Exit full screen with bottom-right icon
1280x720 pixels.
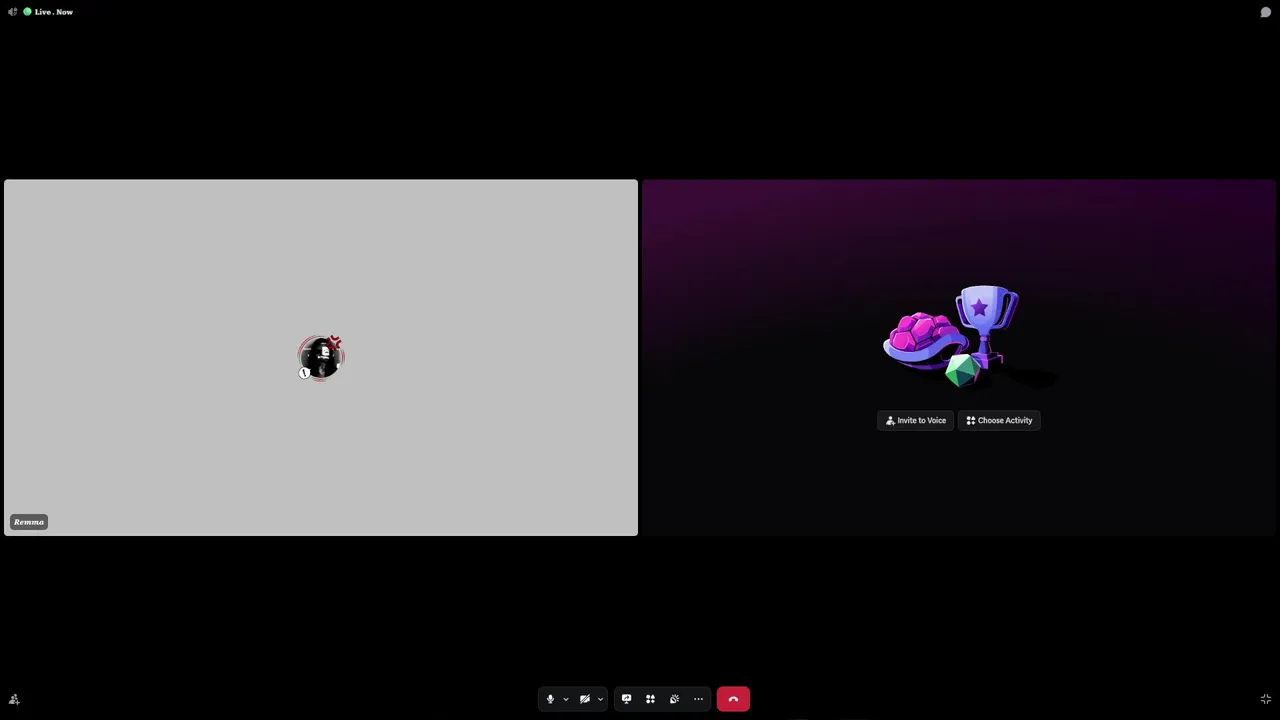tap(1265, 699)
